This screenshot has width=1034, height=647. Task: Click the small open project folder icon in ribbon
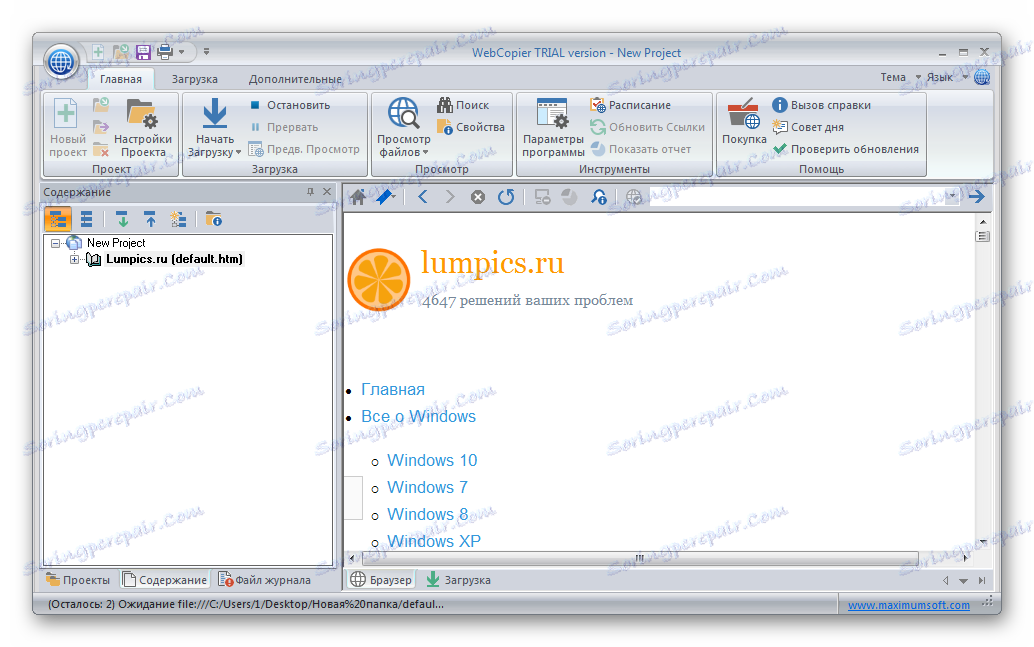pos(101,104)
